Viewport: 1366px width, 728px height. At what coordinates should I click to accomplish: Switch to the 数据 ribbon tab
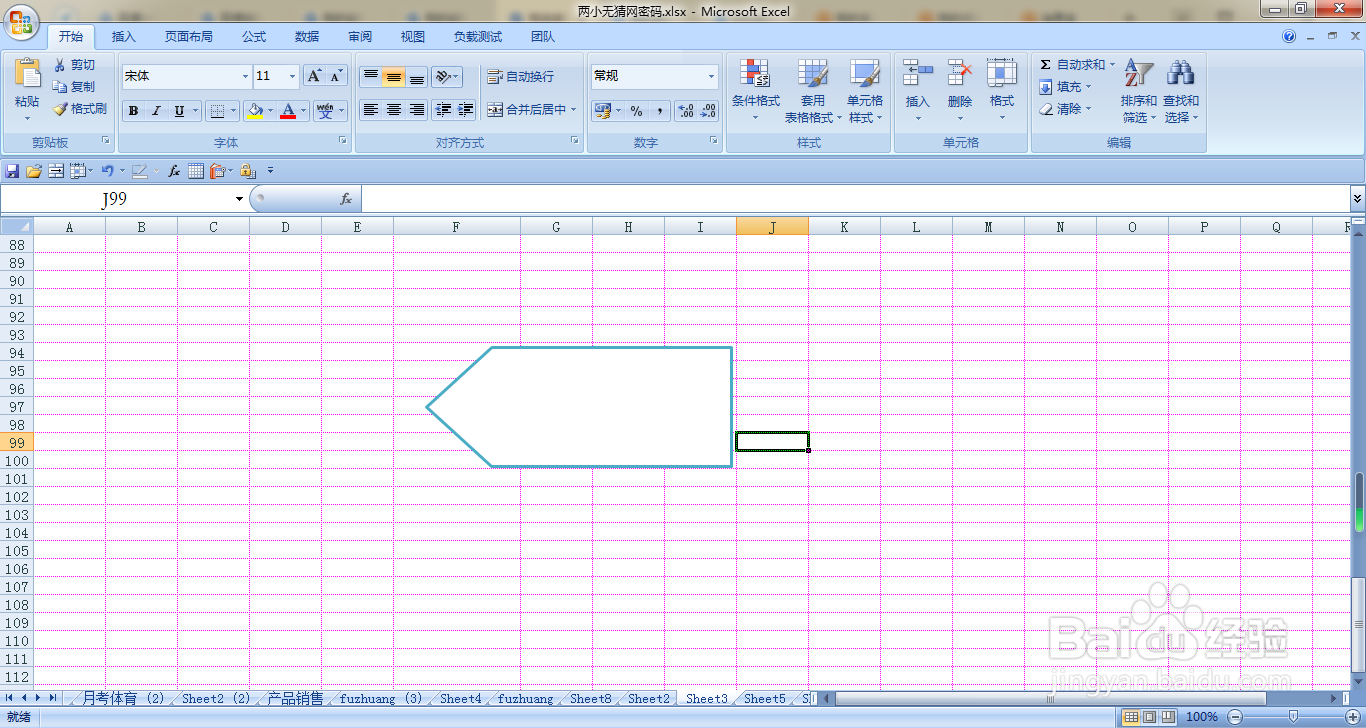[307, 37]
